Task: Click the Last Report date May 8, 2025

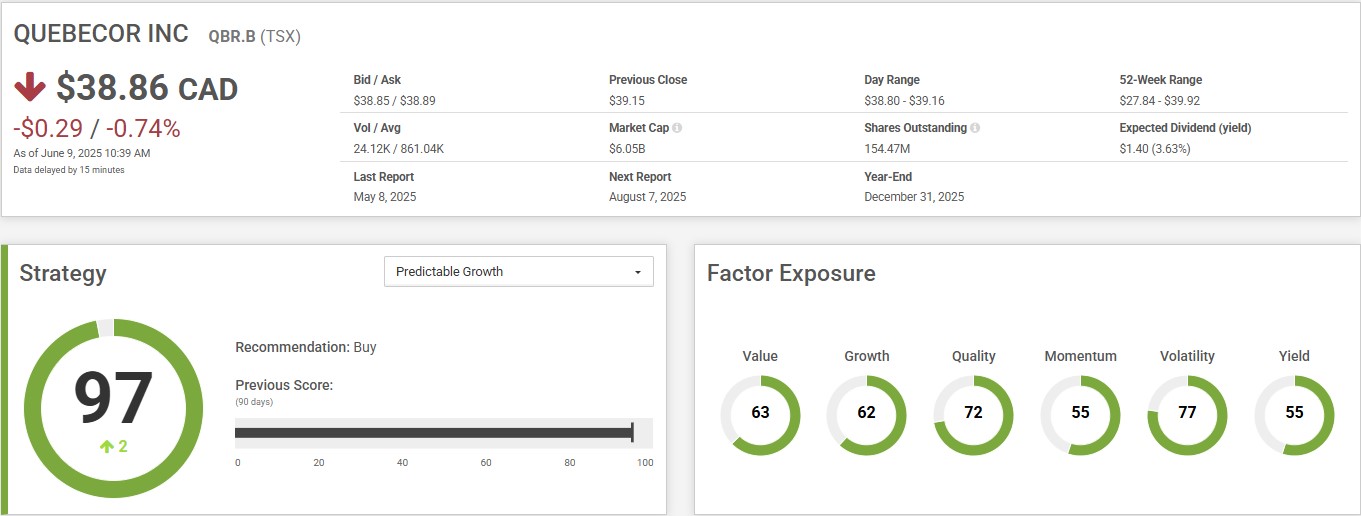Action: point(385,197)
